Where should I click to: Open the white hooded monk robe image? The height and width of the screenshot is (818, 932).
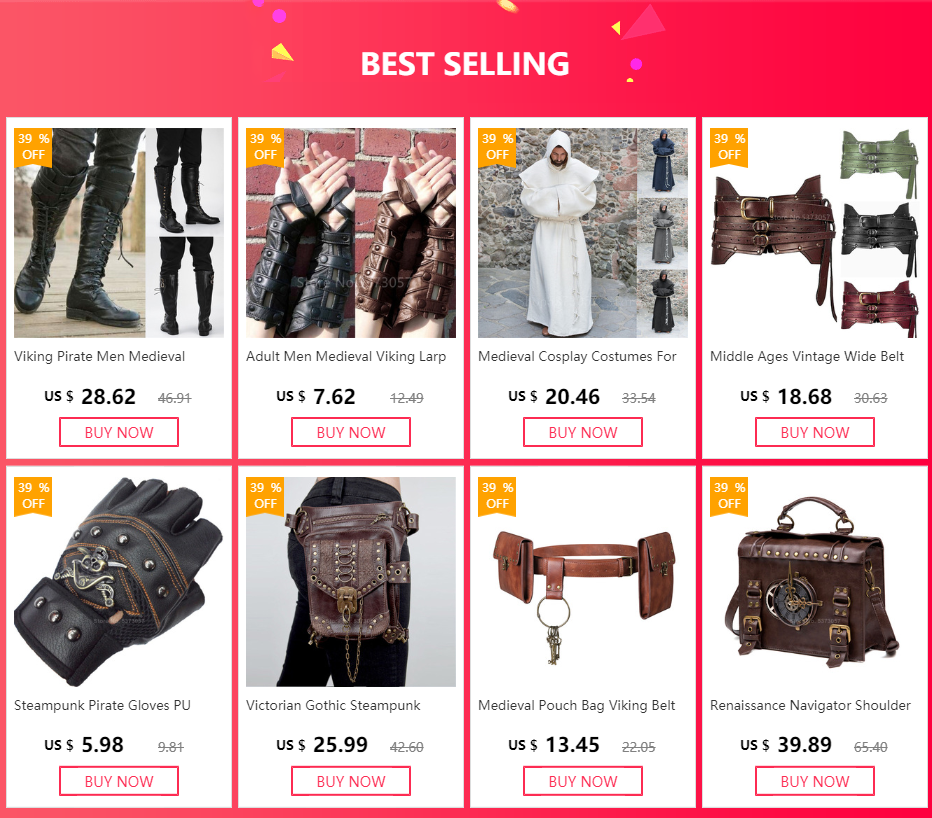click(x=582, y=233)
